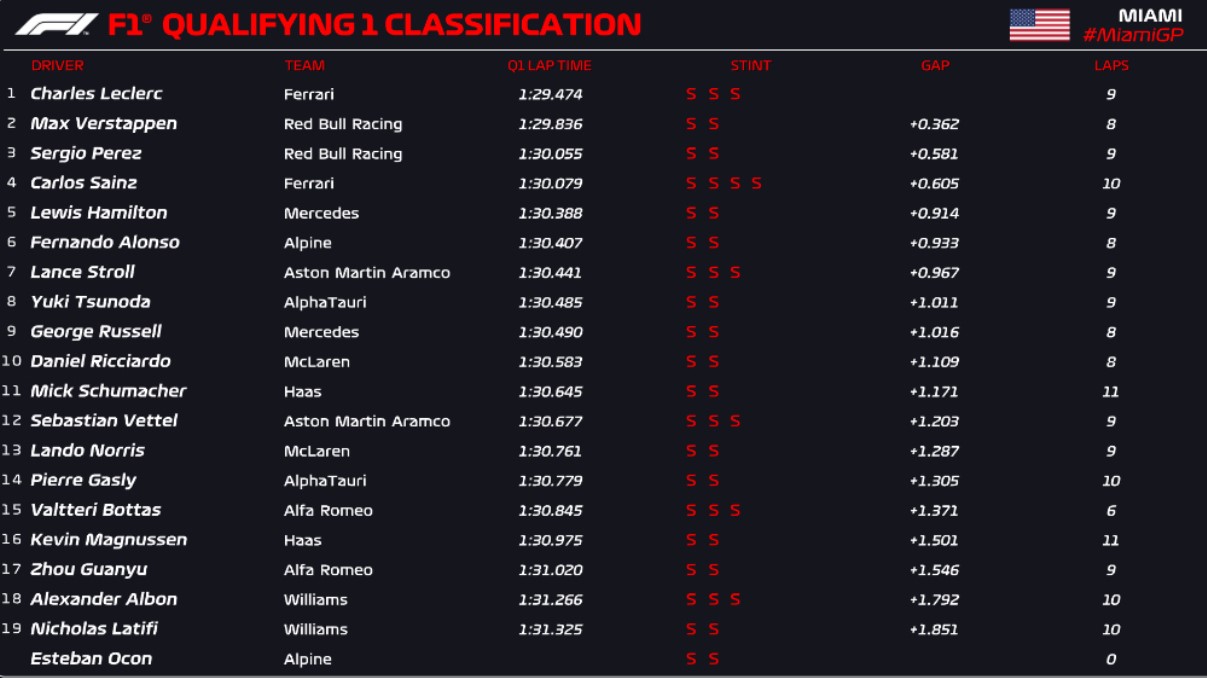Click the STINT column header
This screenshot has width=1207, height=678.
[750, 66]
